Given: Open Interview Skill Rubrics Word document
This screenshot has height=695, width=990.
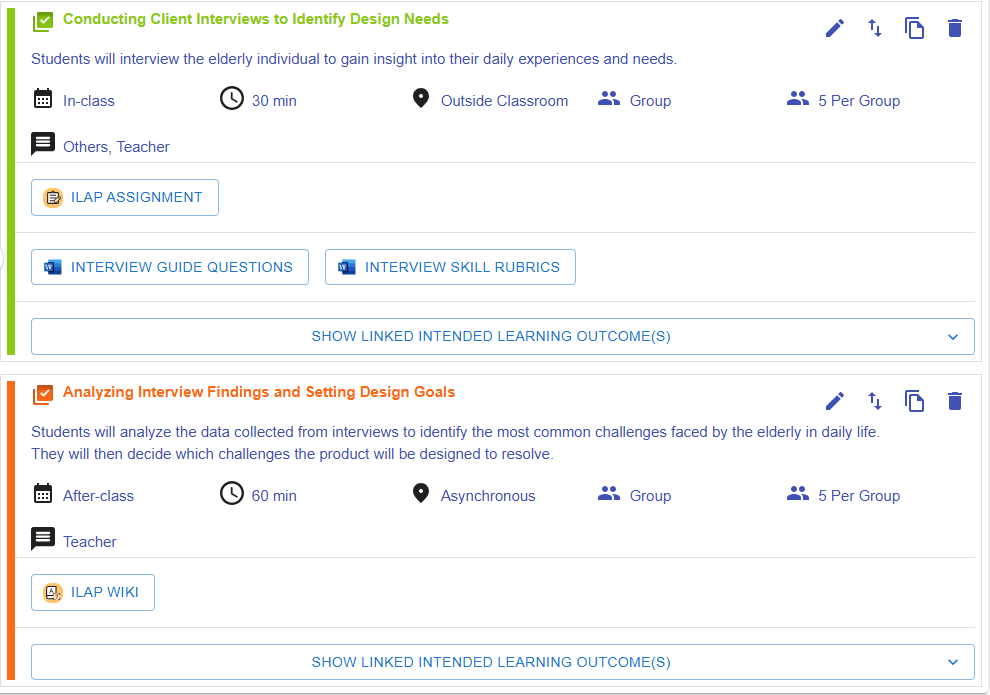Looking at the screenshot, I should pyautogui.click(x=450, y=267).
